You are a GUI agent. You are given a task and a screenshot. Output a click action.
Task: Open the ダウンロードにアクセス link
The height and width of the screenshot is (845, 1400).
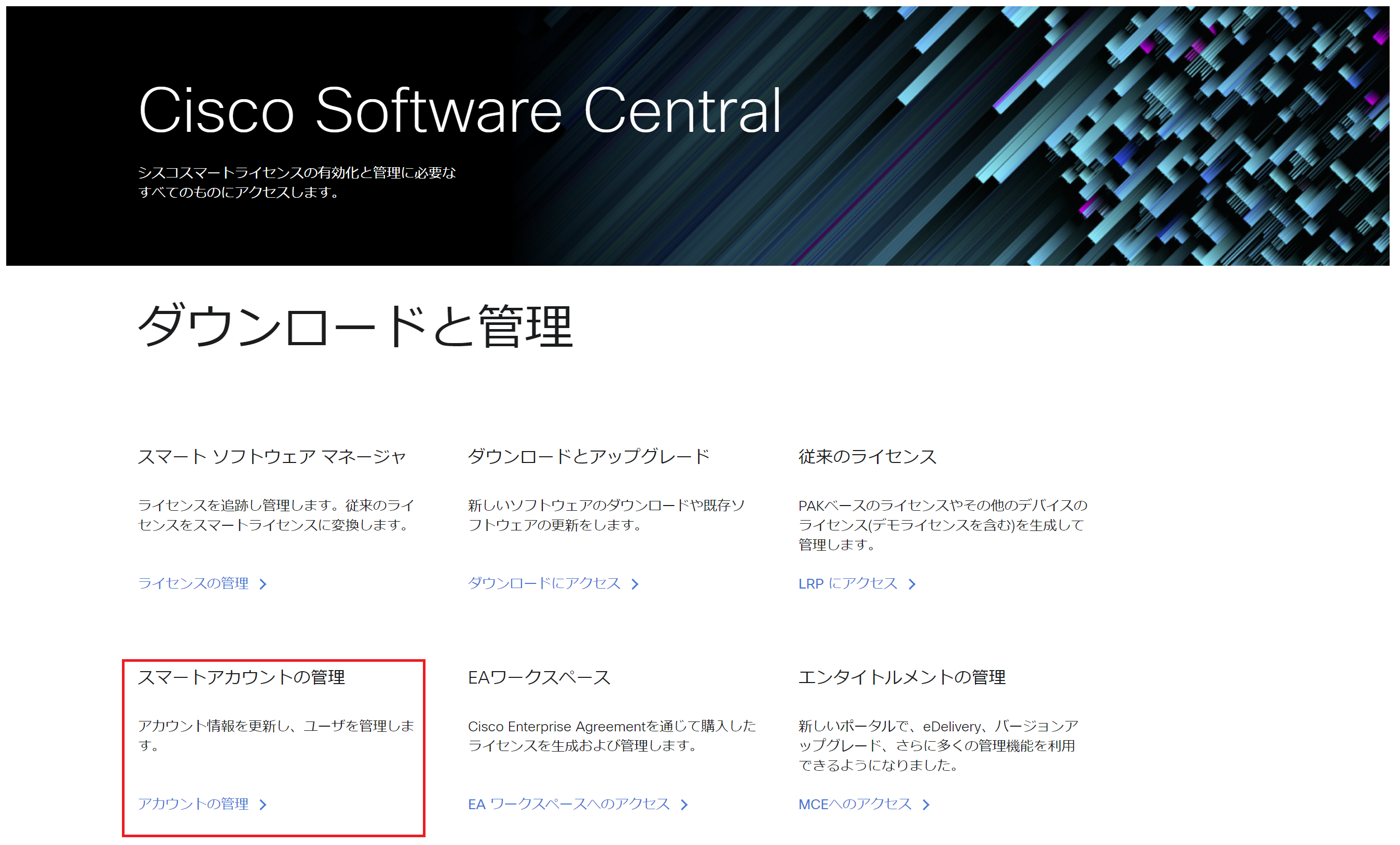click(544, 583)
